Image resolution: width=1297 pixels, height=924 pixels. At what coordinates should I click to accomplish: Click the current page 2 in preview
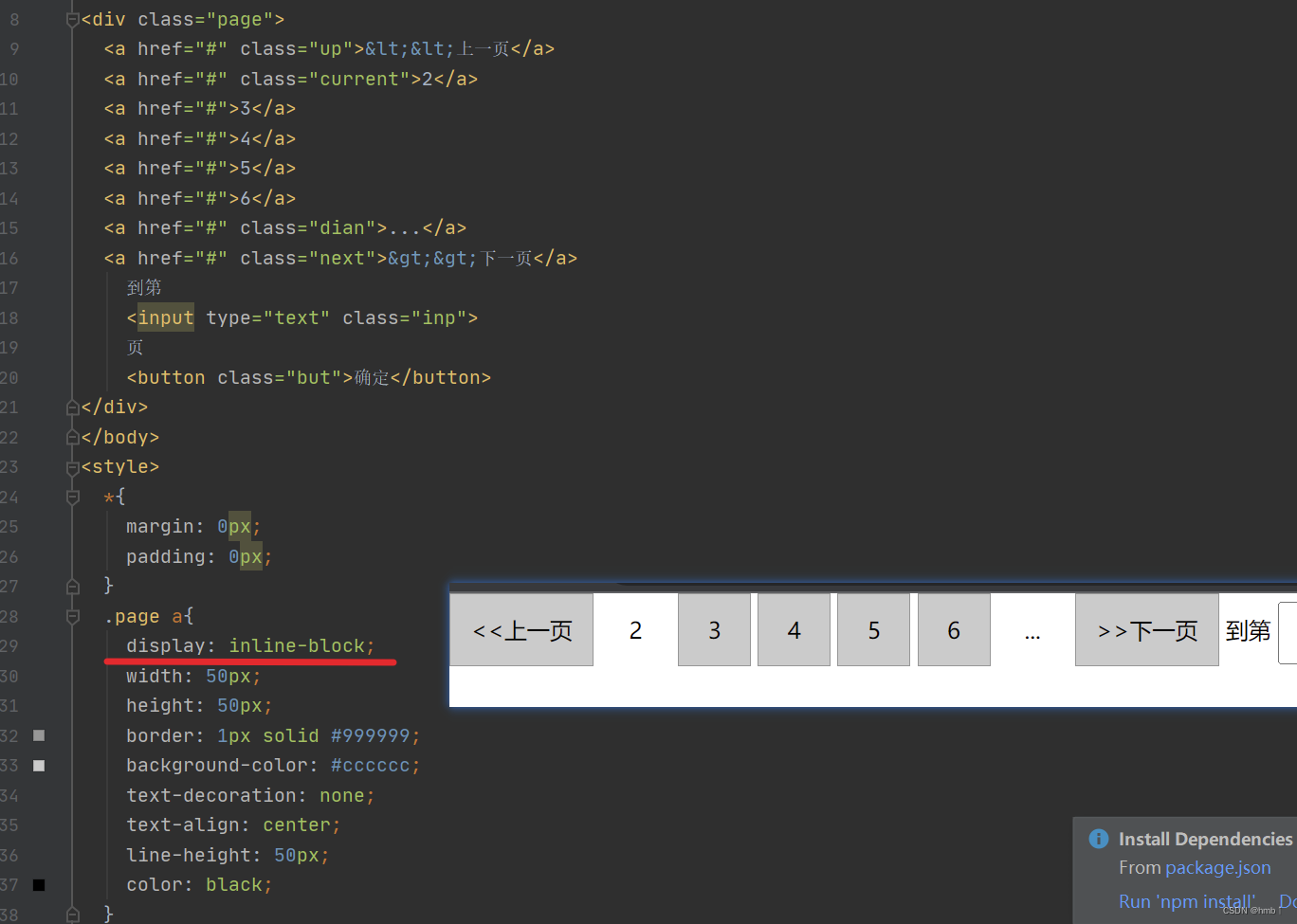635,630
